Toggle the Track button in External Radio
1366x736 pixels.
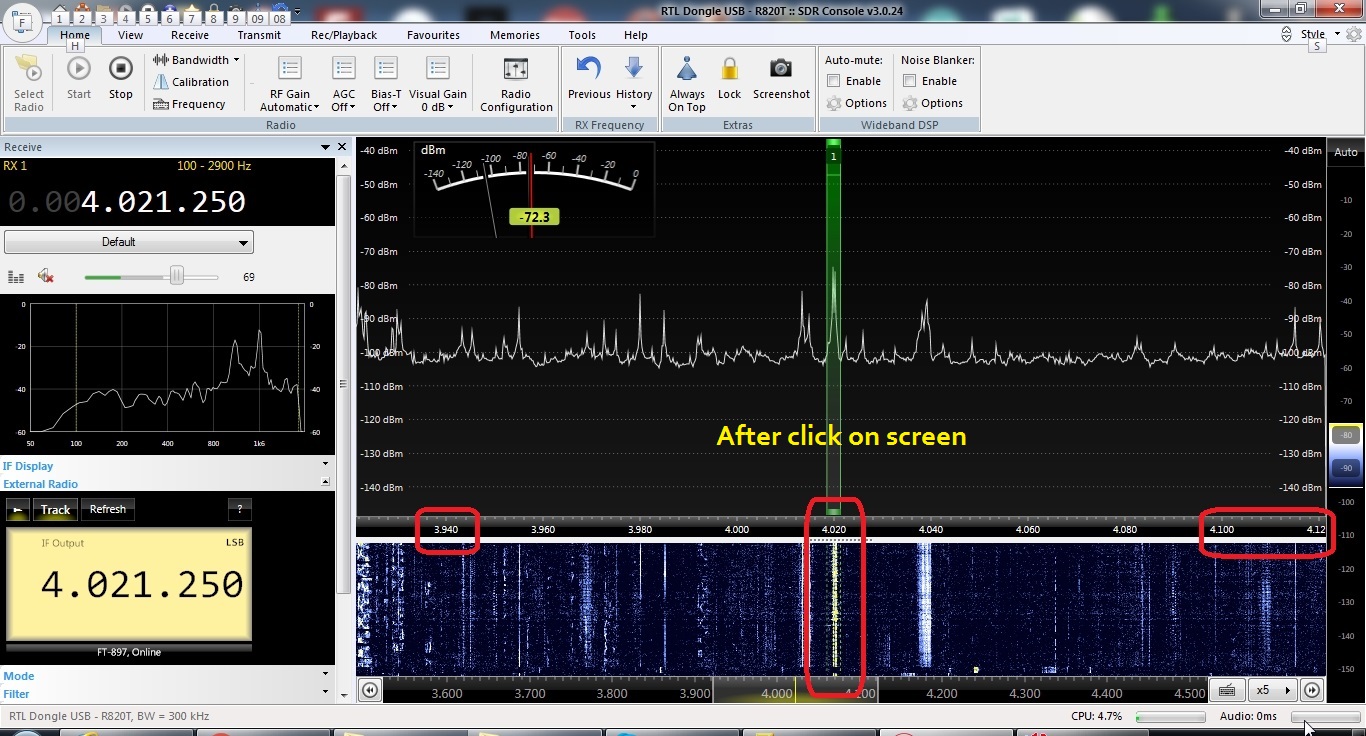click(x=55, y=510)
